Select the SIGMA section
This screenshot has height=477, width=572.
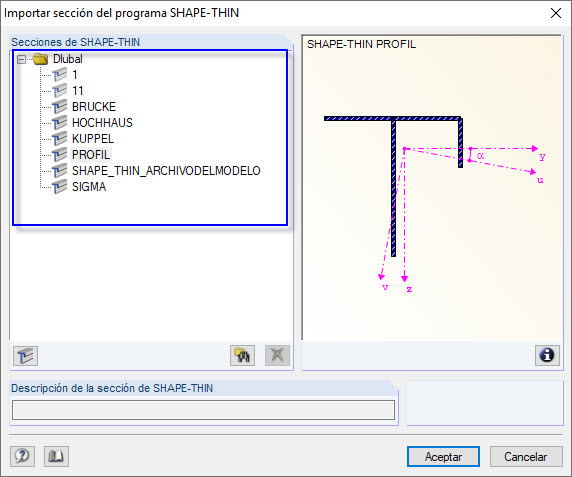[x=89, y=187]
